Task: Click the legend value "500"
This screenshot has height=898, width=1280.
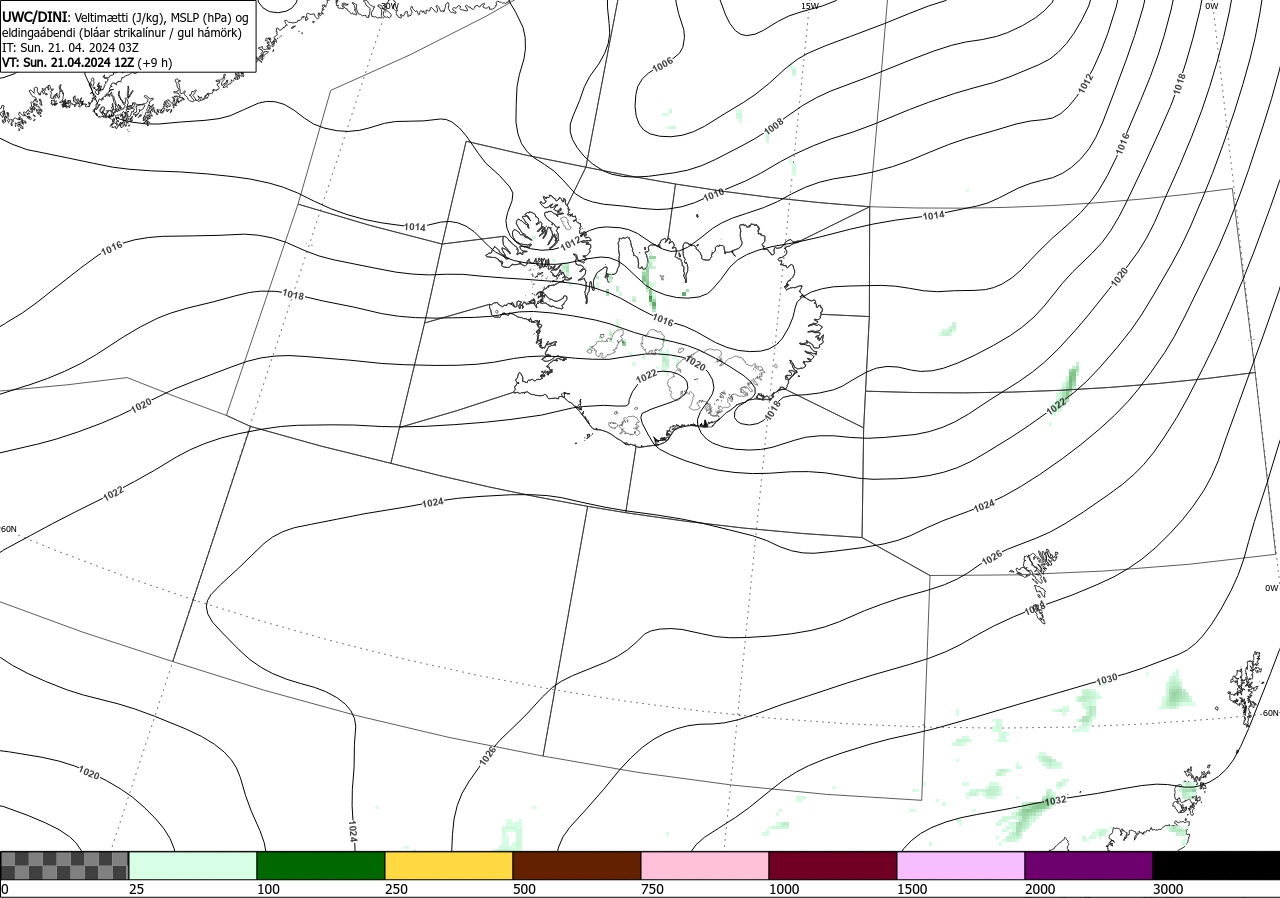Action: click(x=525, y=889)
